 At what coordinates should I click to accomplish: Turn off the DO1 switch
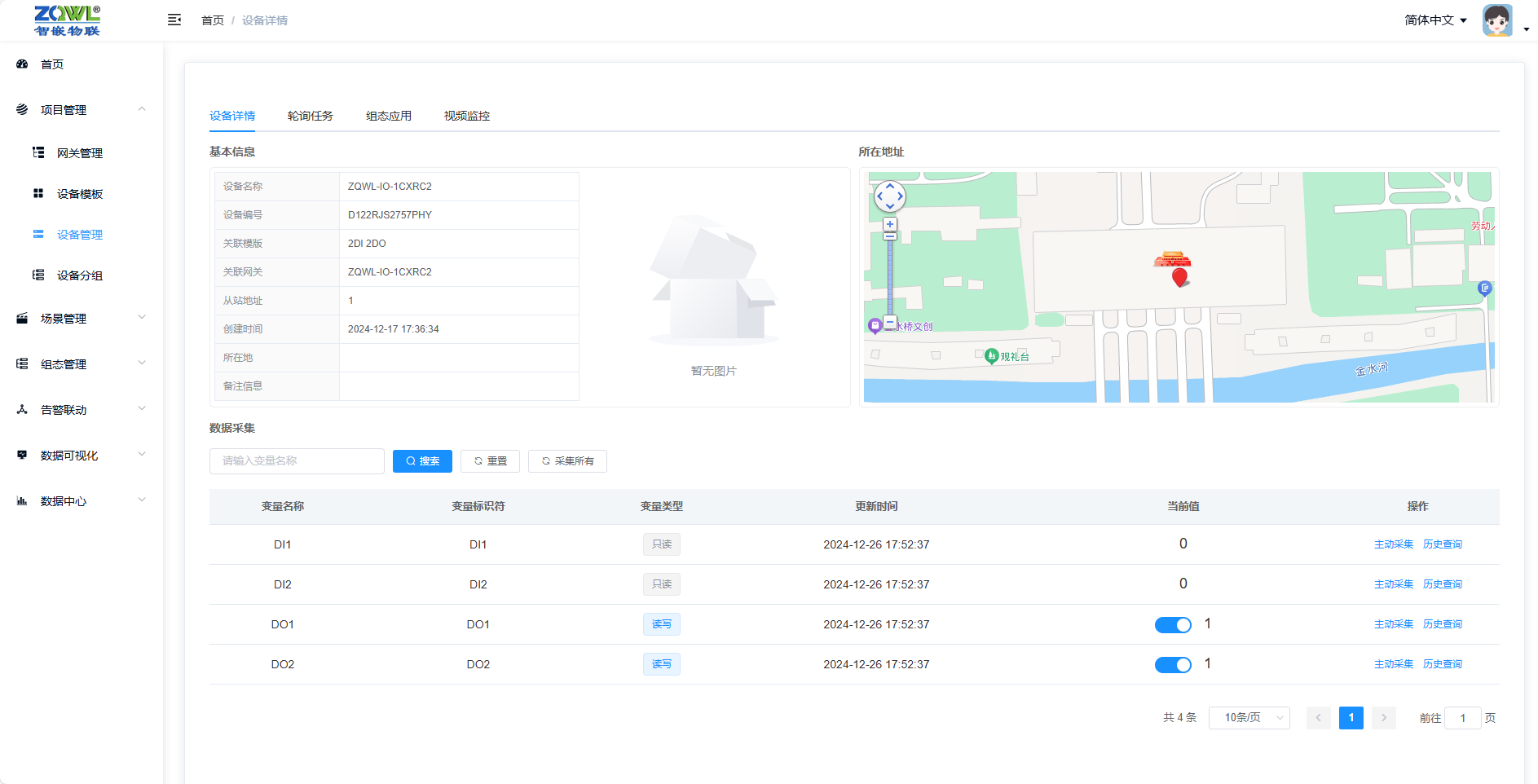pyautogui.click(x=1173, y=625)
